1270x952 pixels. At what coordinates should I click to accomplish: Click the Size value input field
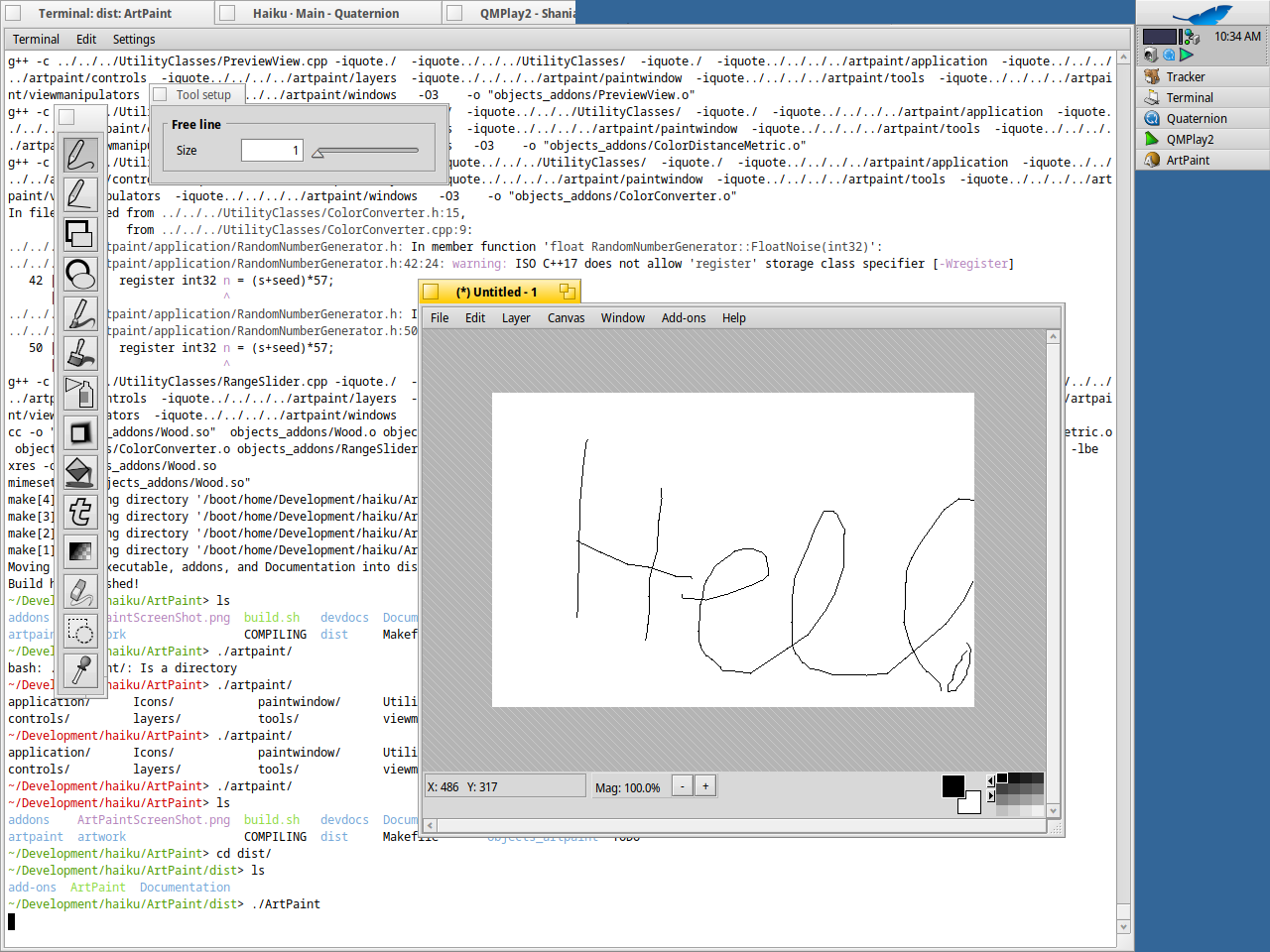coord(272,151)
